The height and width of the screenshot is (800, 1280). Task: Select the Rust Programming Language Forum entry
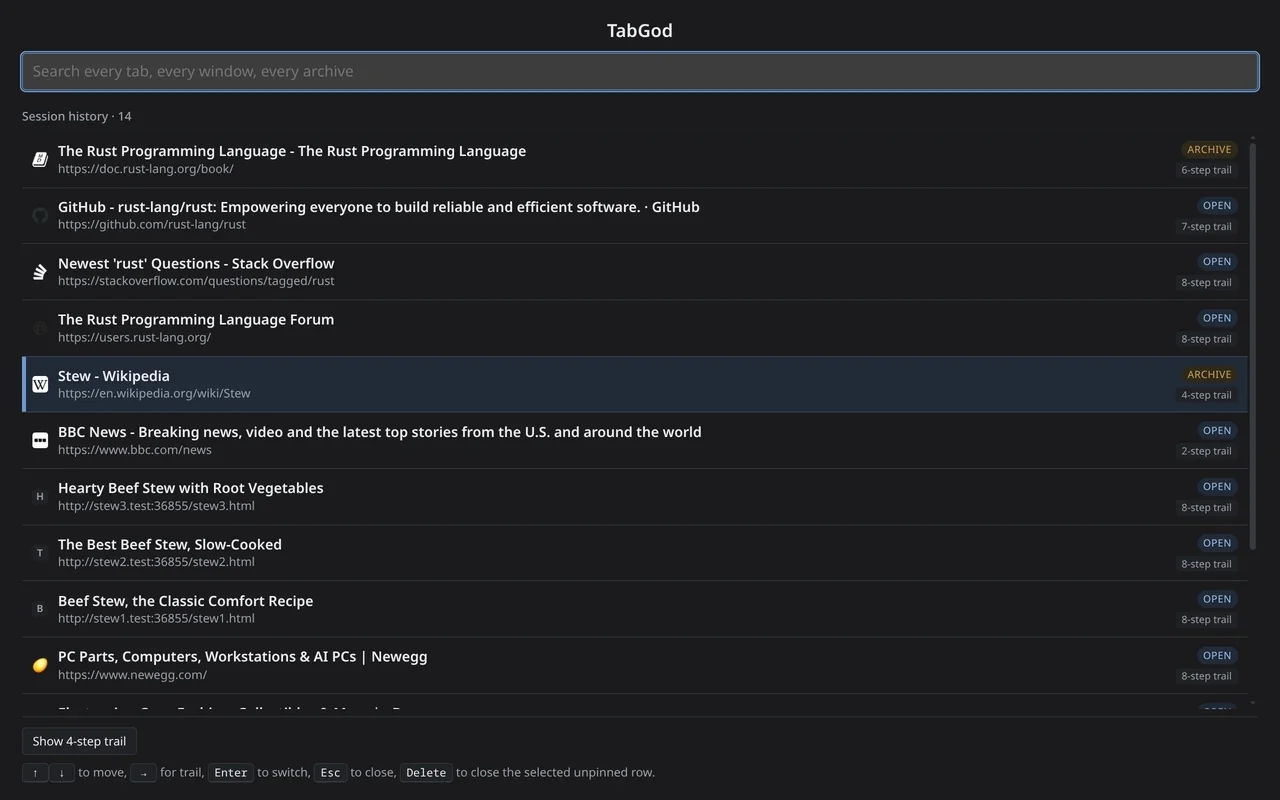[x=635, y=328]
